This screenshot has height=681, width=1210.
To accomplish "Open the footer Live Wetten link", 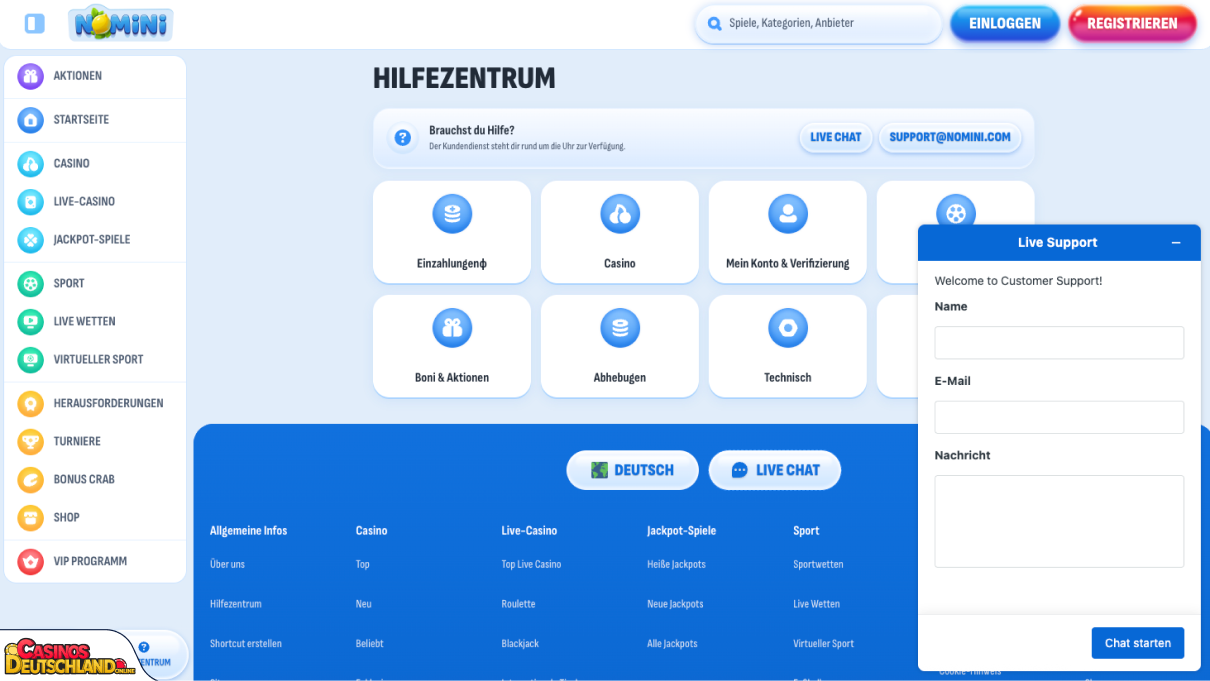I will 816,605.
